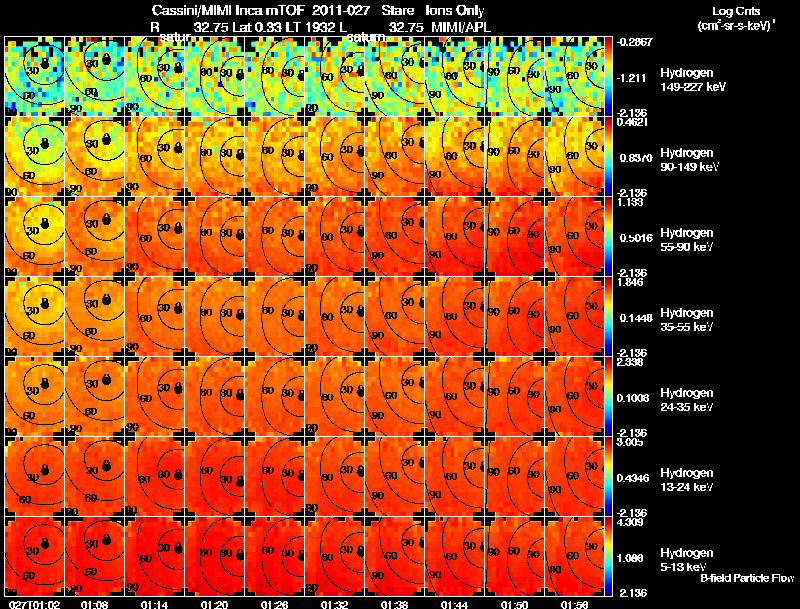The height and width of the screenshot is (609, 800).
Task: Click the color bar beside 24-35 keV row
Action: (x=608, y=396)
